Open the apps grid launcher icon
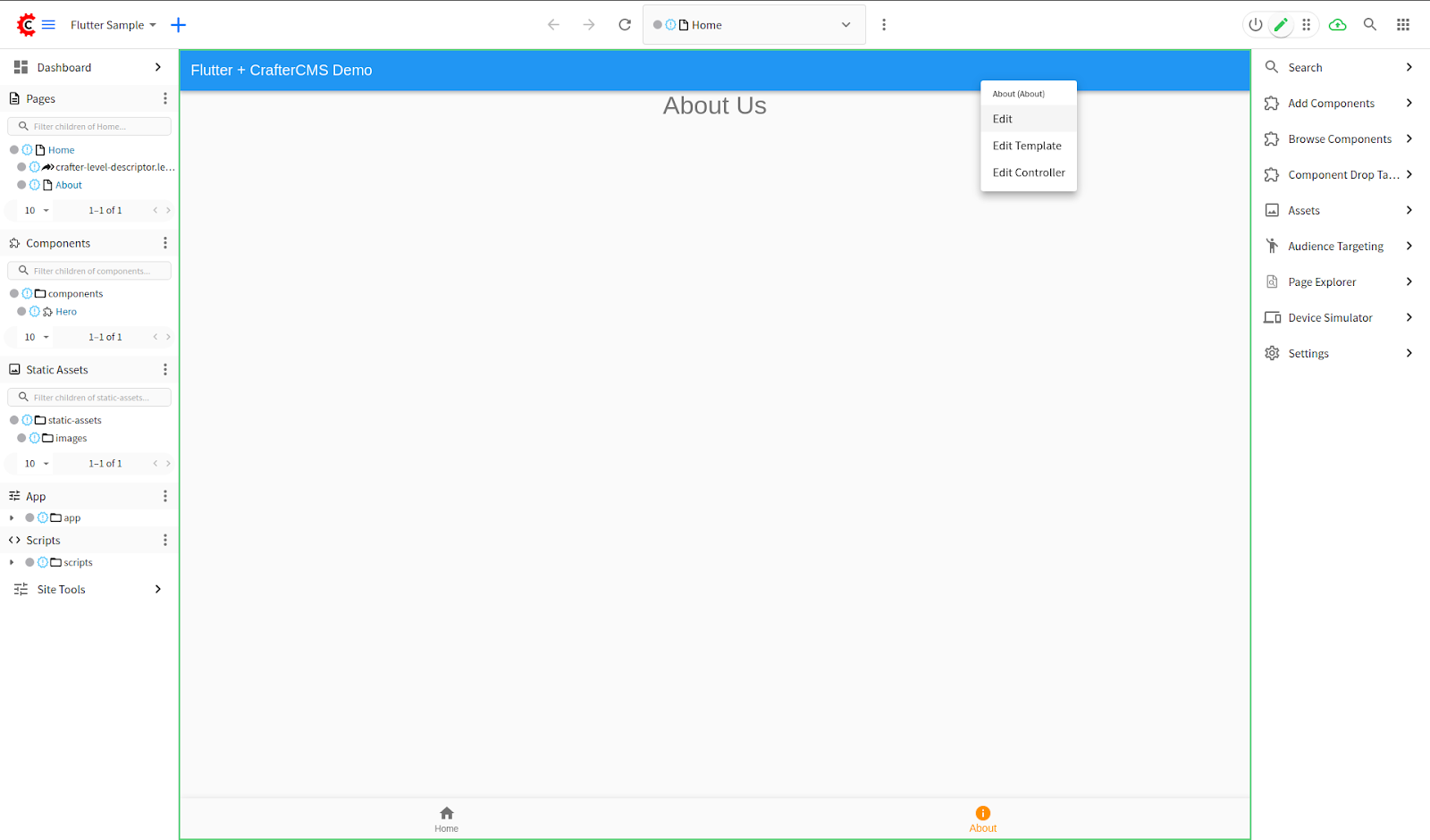Viewport: 1430px width, 840px height. point(1403,25)
